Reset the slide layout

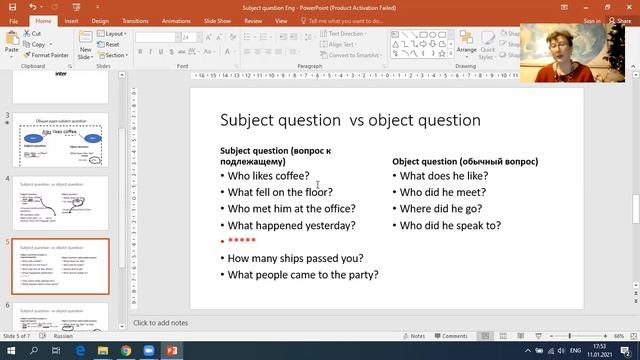[109, 44]
